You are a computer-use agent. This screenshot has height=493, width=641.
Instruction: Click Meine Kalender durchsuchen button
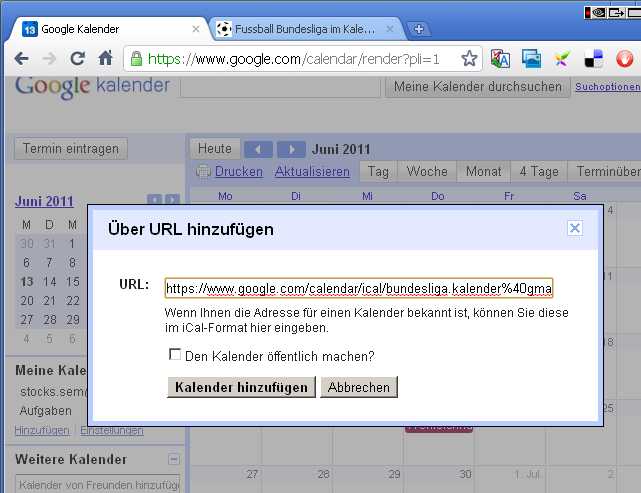tap(477, 87)
